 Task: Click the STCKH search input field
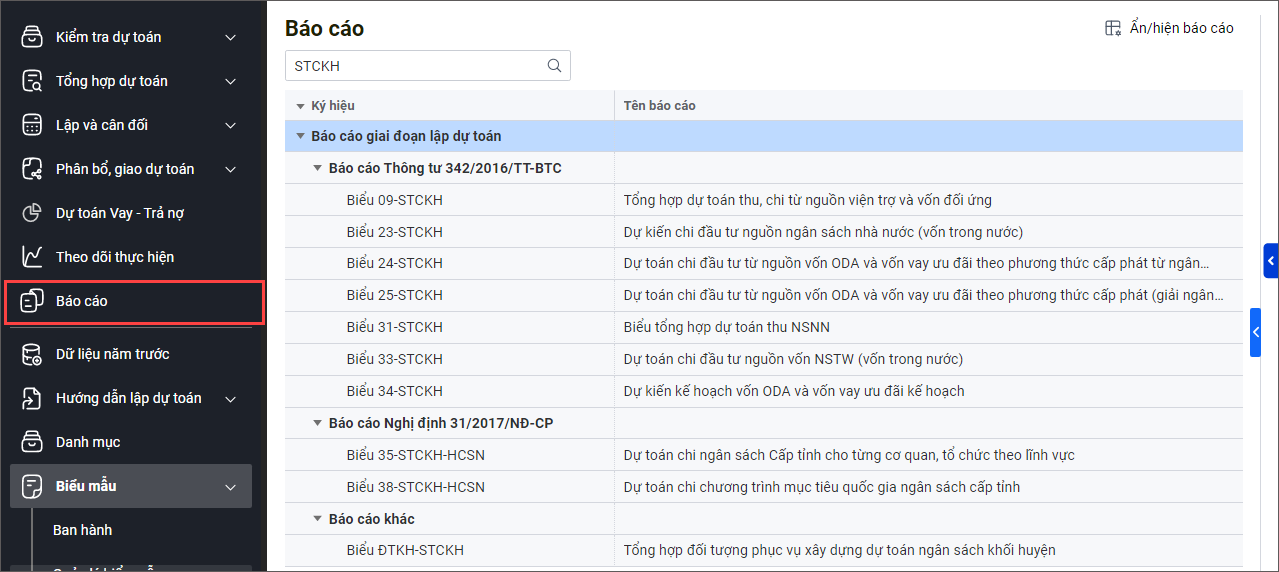[x=415, y=66]
